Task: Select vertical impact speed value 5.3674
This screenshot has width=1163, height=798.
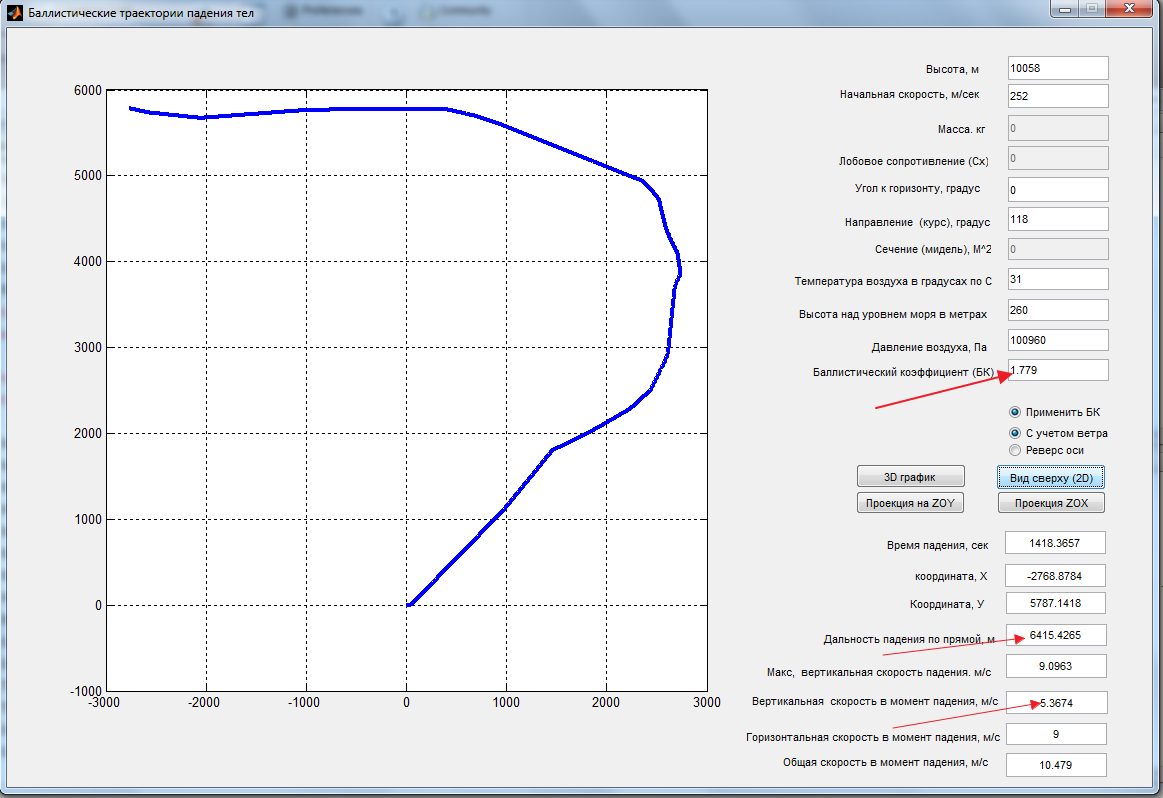Action: [x=1056, y=702]
